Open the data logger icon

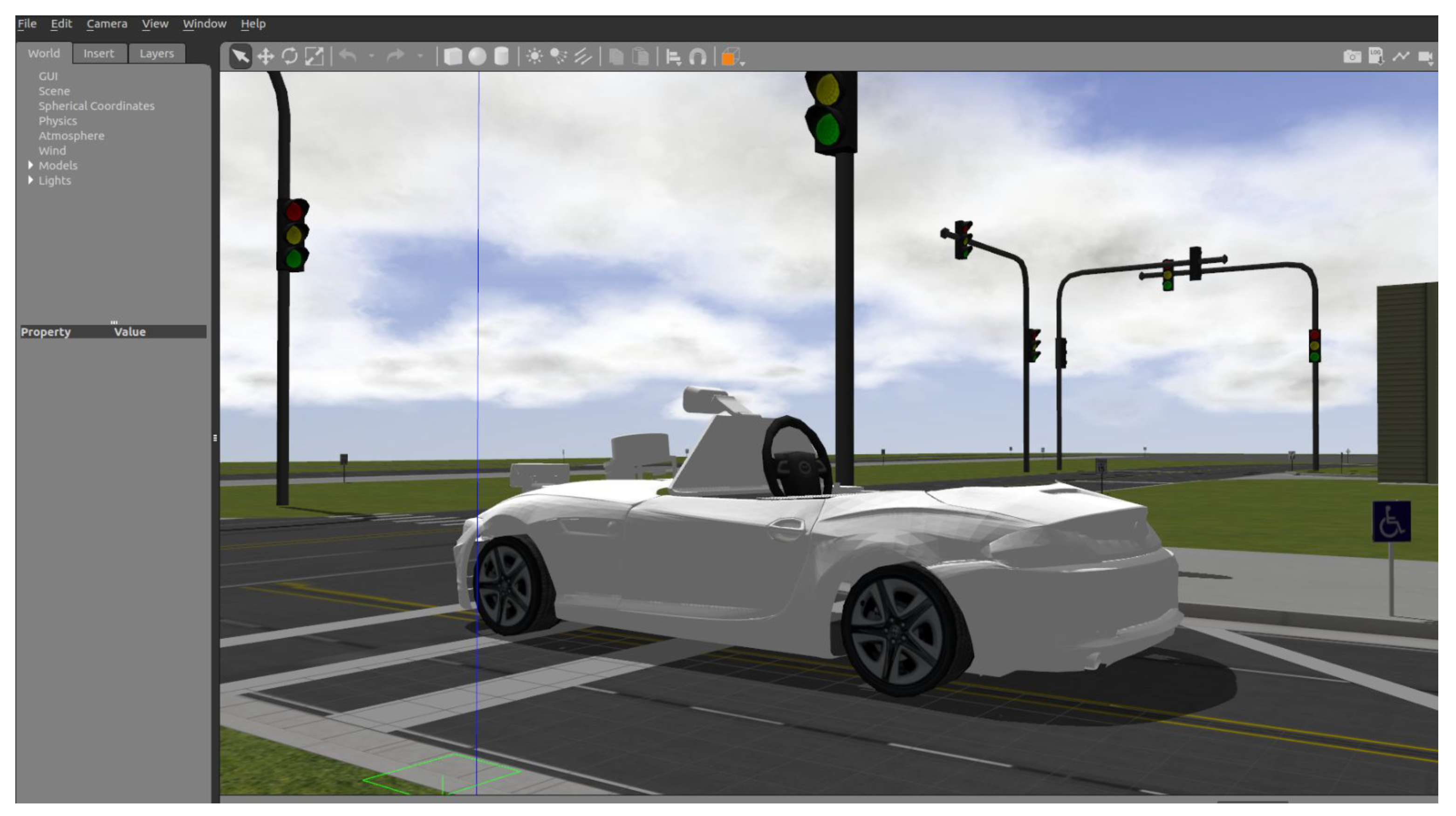[x=1376, y=56]
